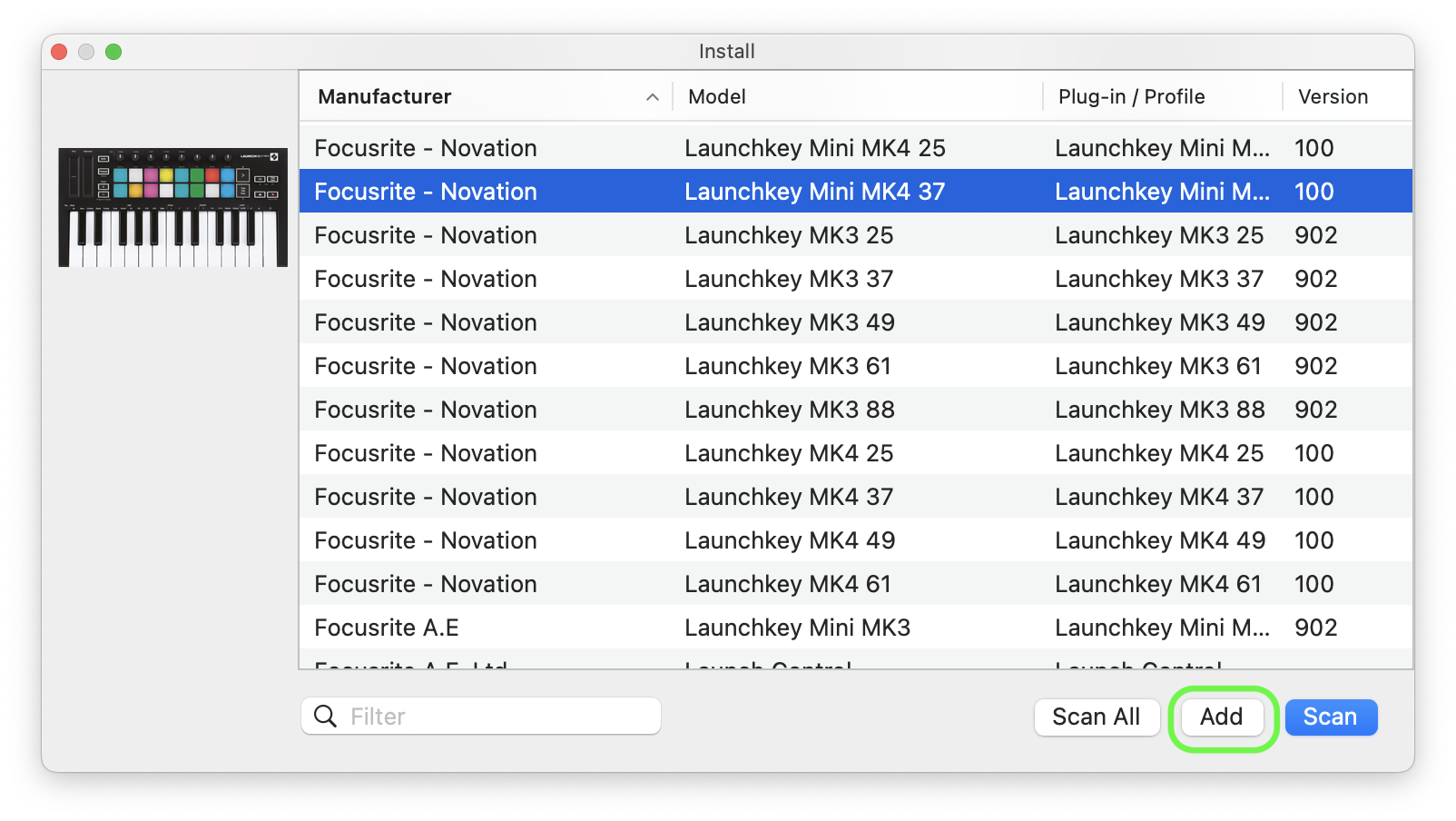Click the Launchkey MK4 61 profile cell
This screenshot has width=1456, height=821.
(1158, 584)
